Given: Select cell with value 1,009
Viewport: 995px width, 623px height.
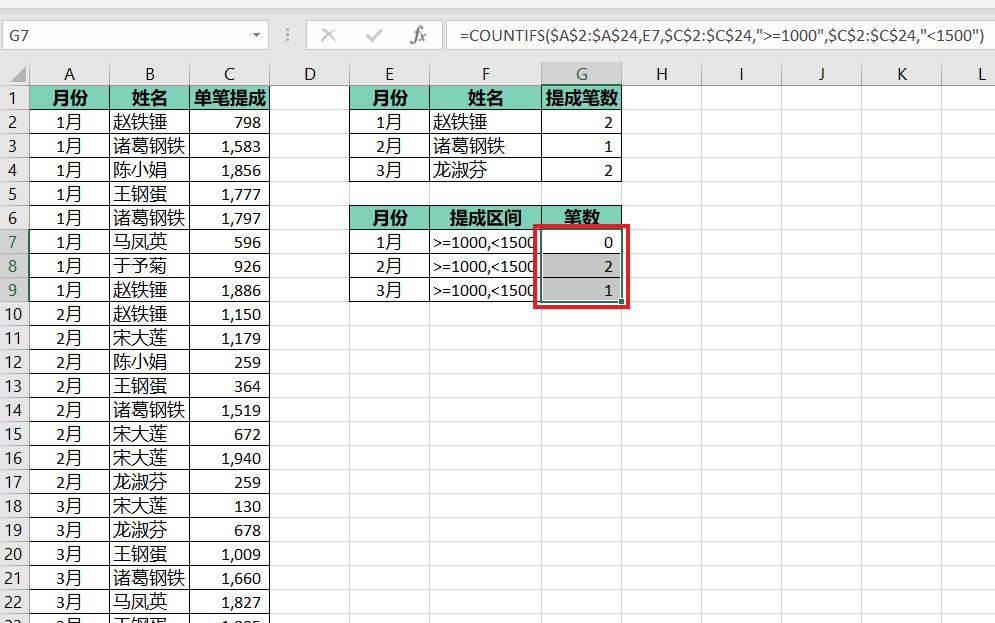Looking at the screenshot, I should coord(230,554).
